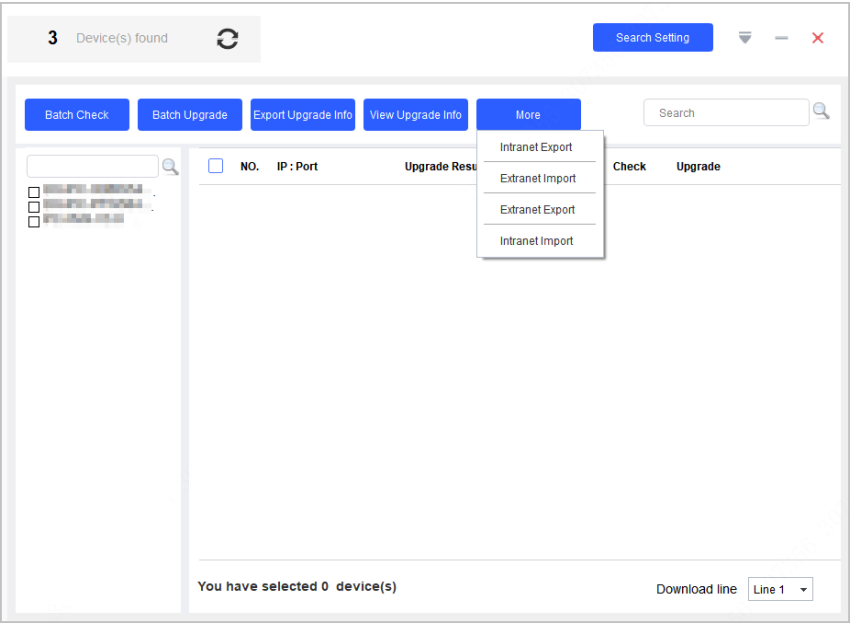Choose Intranet Export from the More menu

[536, 147]
